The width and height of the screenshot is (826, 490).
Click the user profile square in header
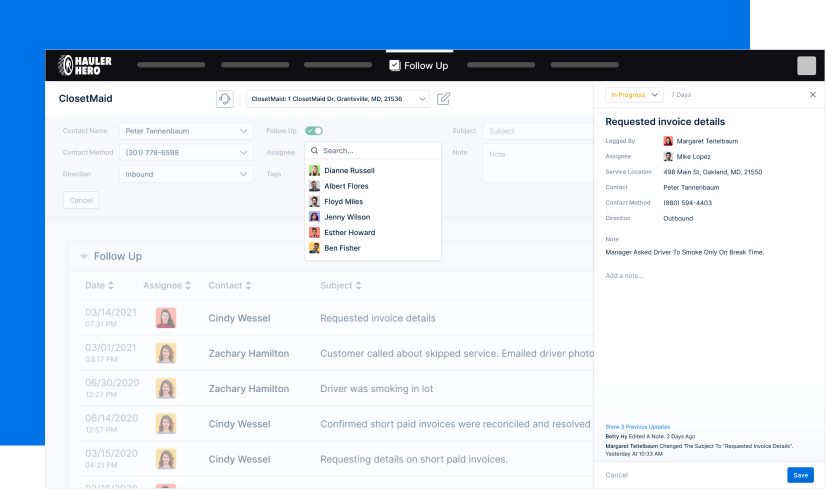coord(807,65)
